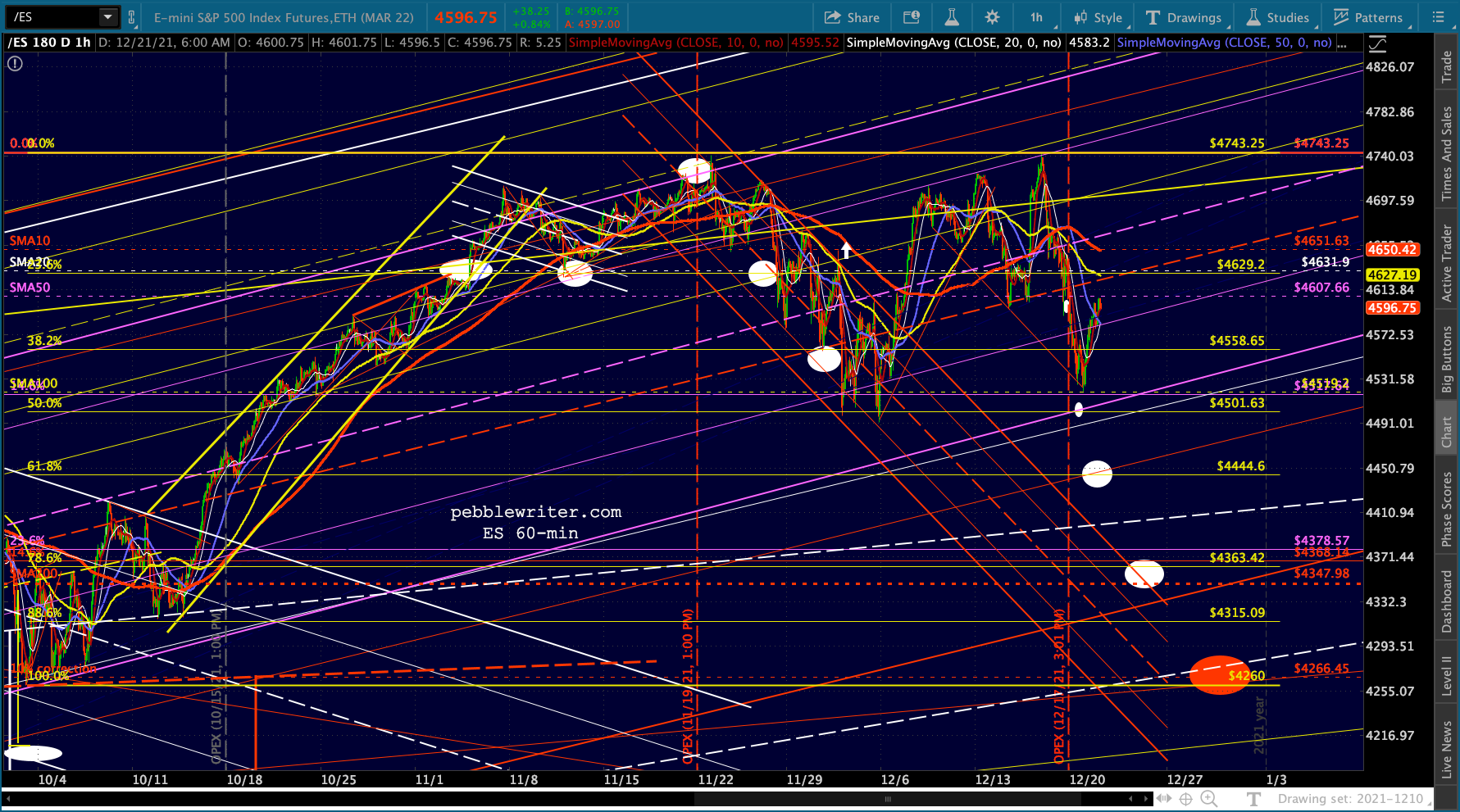
Task: Open the flask (thinkScript lab) icon
Action: (x=952, y=17)
